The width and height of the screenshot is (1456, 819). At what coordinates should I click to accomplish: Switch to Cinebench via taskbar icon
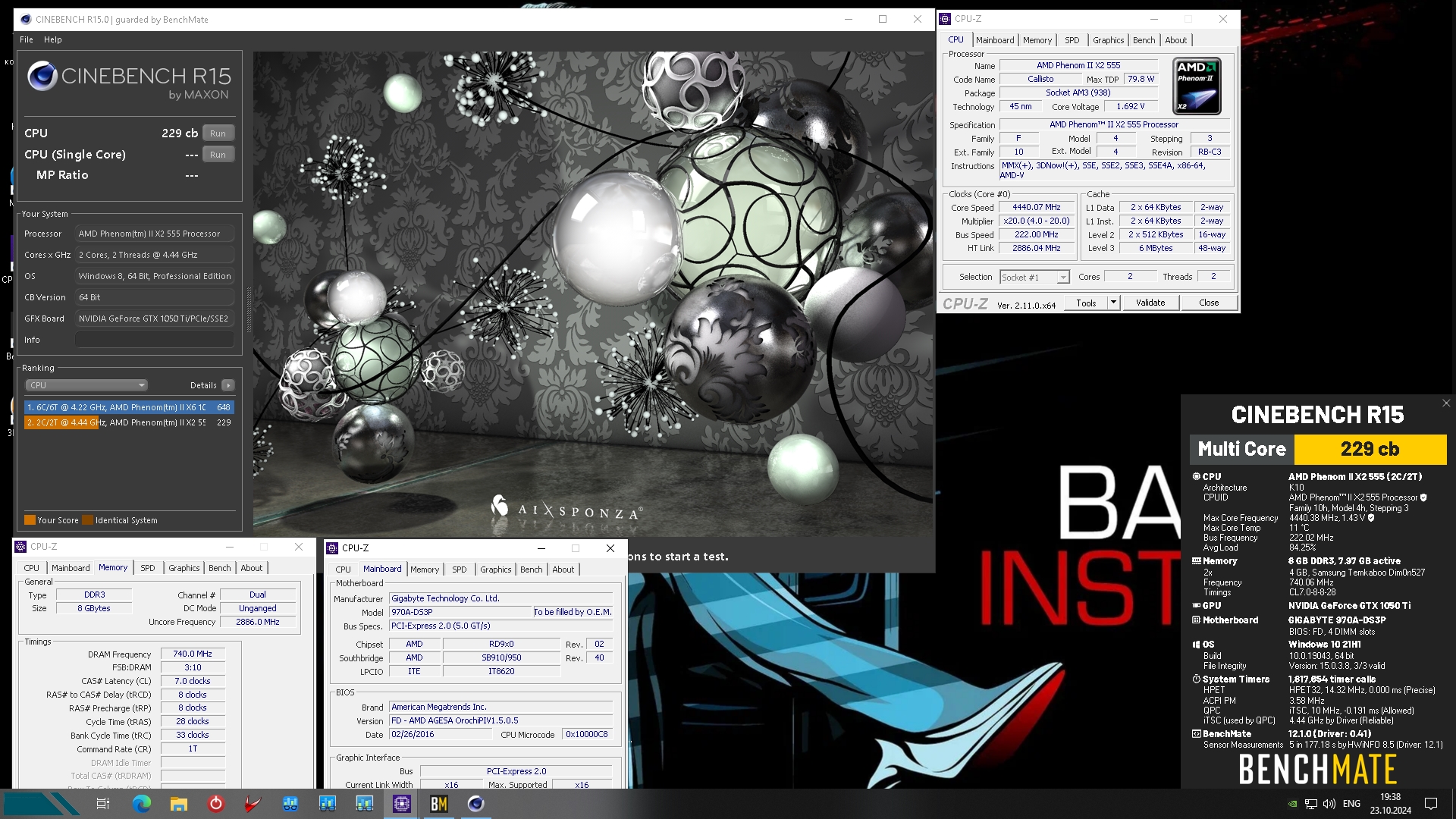(x=476, y=804)
